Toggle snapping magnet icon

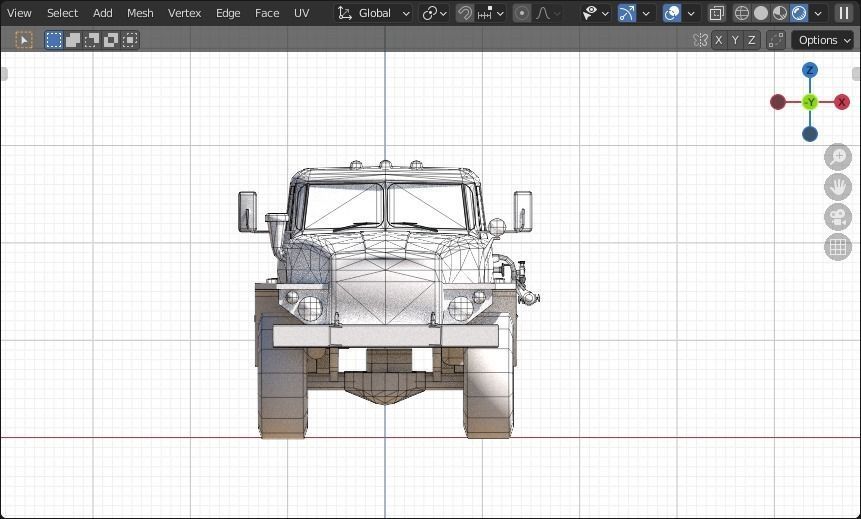465,13
